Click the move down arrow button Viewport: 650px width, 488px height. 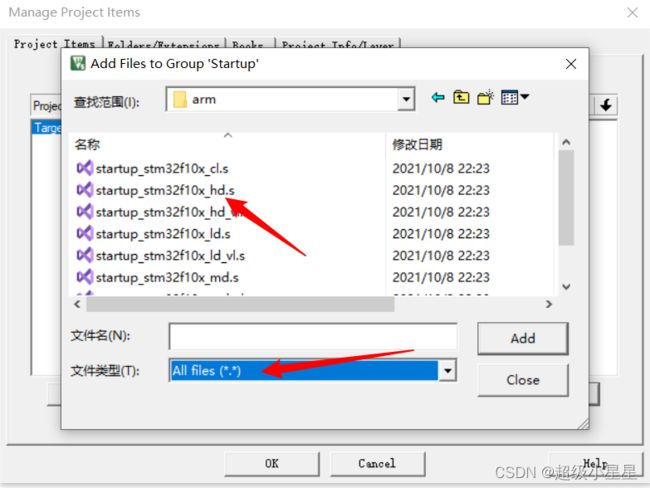(x=606, y=105)
